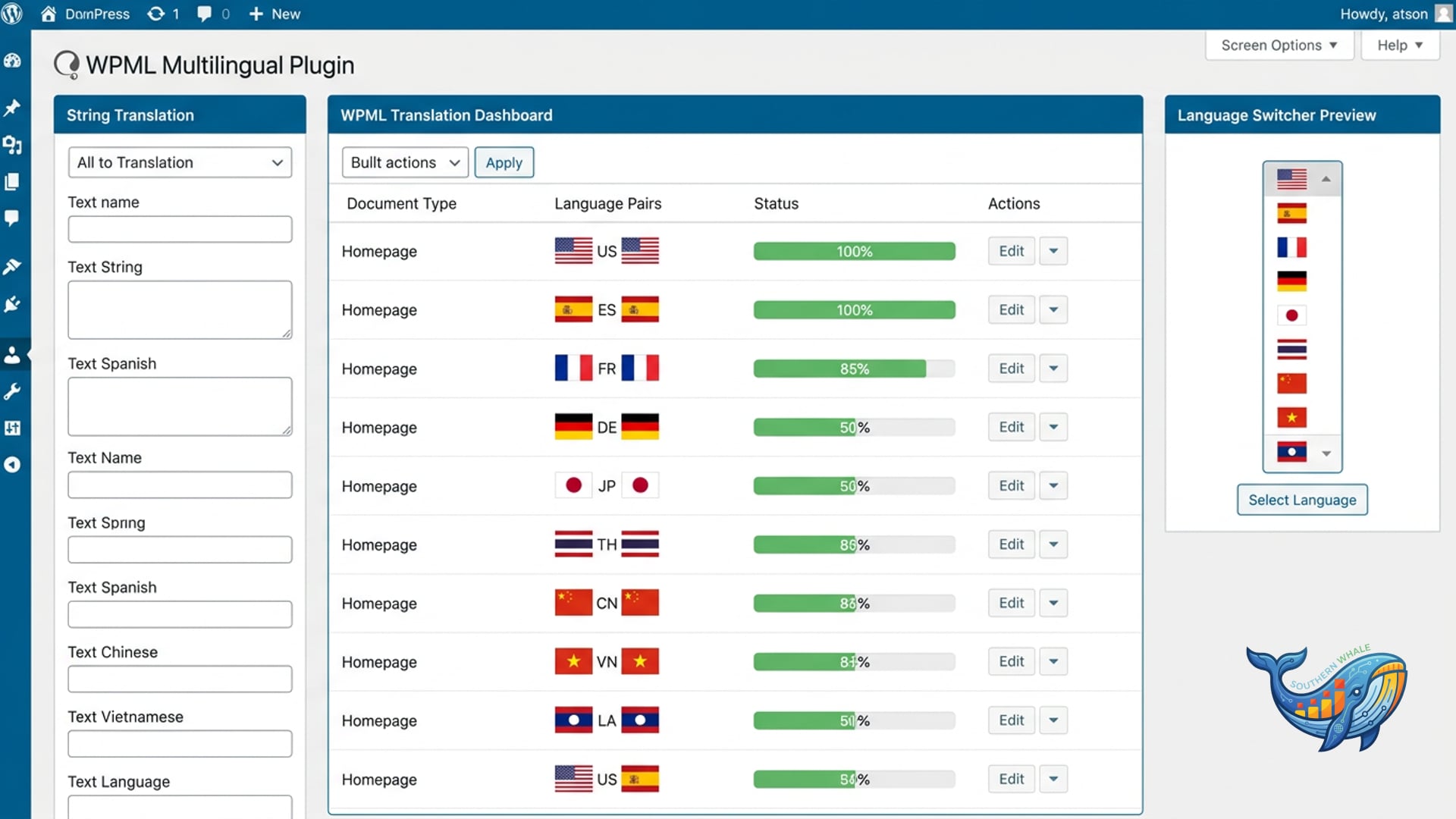Collapse the language switcher using the US flag header
Image resolution: width=1456 pixels, height=819 pixels.
1302,179
